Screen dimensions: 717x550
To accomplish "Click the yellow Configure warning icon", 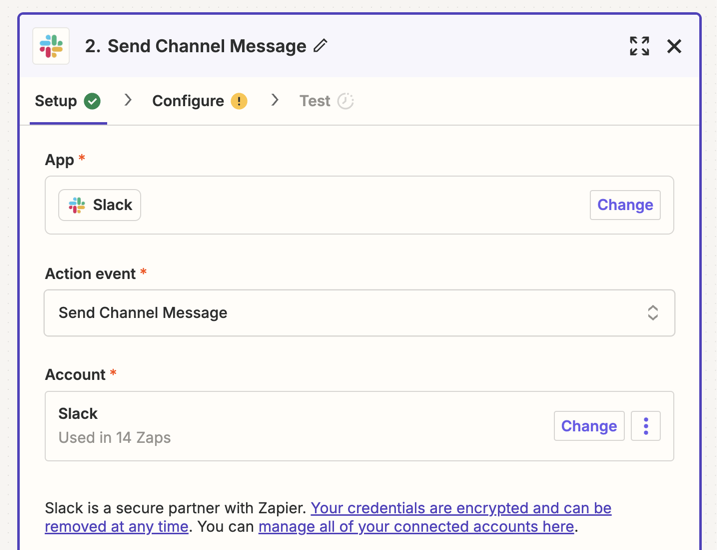I will coord(239,101).
